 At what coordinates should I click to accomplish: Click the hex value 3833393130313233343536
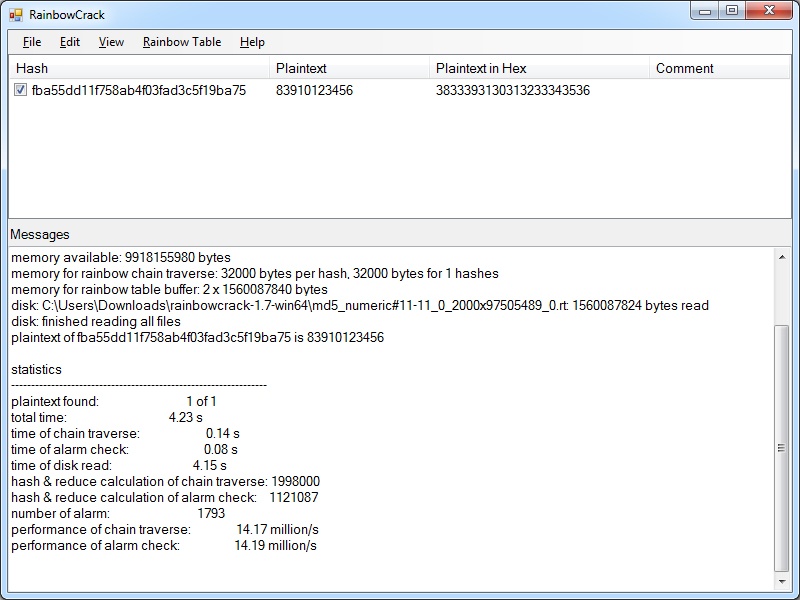(x=513, y=90)
